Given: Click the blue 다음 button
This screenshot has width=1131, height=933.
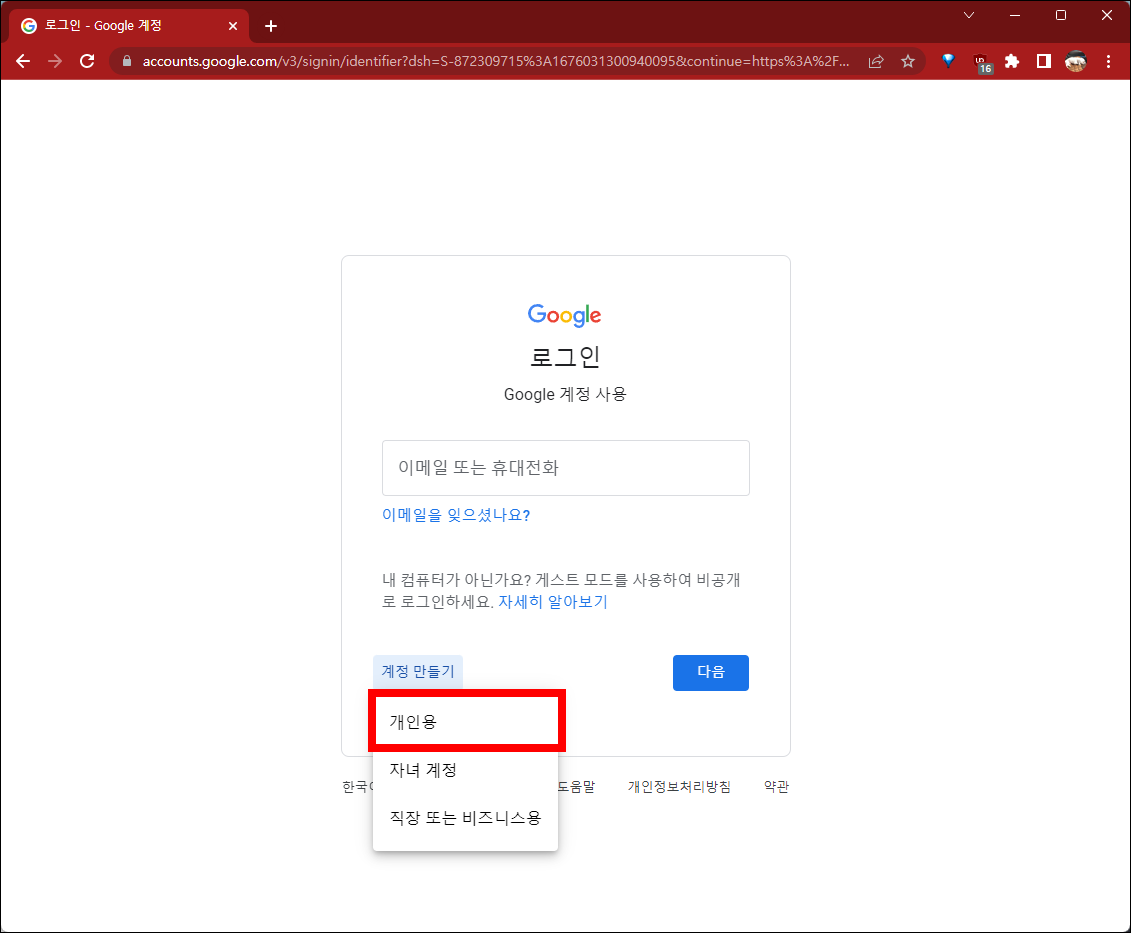Looking at the screenshot, I should pyautogui.click(x=710, y=673).
